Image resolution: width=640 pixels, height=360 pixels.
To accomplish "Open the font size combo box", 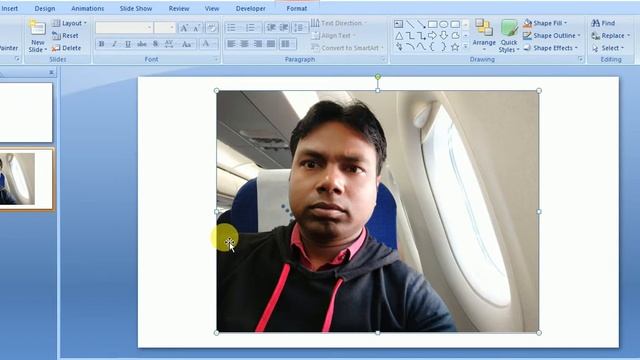I will pos(165,28).
